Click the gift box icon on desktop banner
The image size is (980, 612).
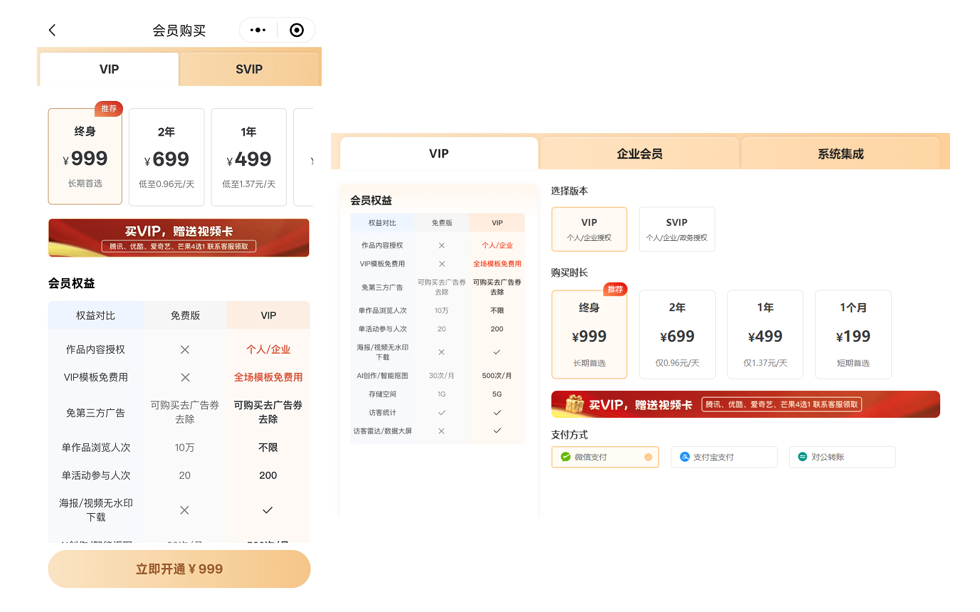click(574, 404)
